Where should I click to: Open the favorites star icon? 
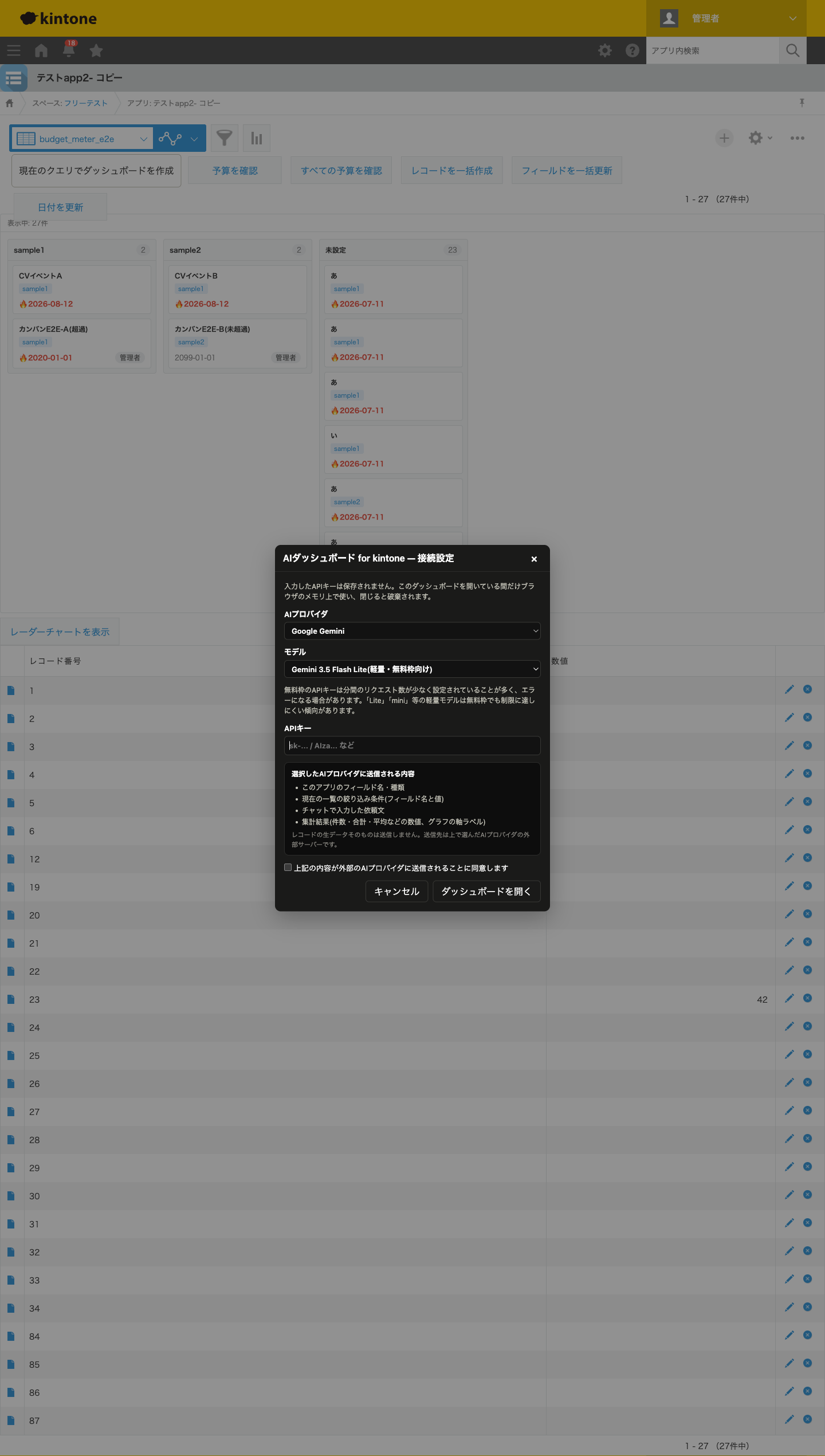click(96, 50)
